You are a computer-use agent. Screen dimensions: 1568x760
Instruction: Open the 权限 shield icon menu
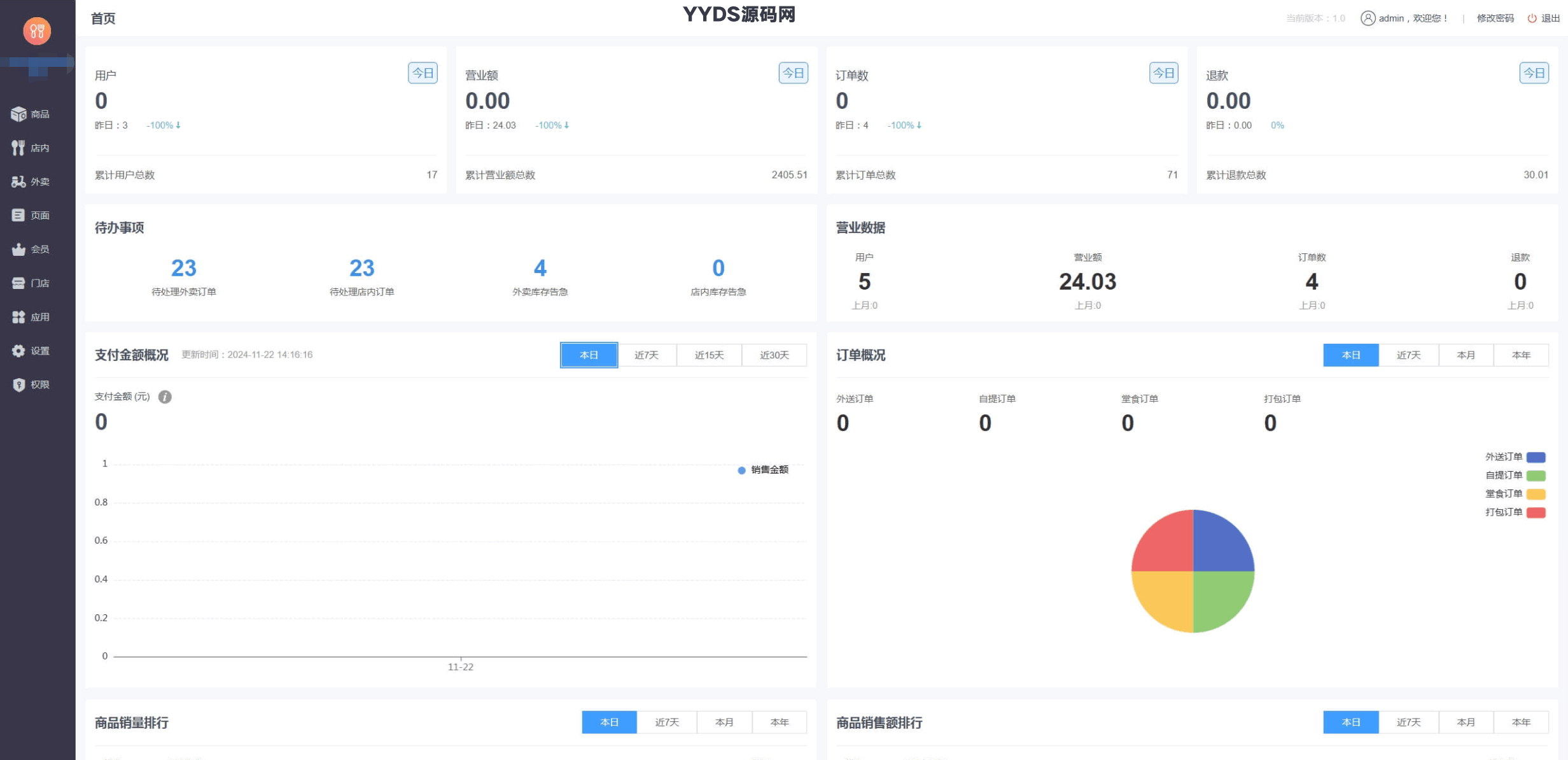pyautogui.click(x=18, y=384)
